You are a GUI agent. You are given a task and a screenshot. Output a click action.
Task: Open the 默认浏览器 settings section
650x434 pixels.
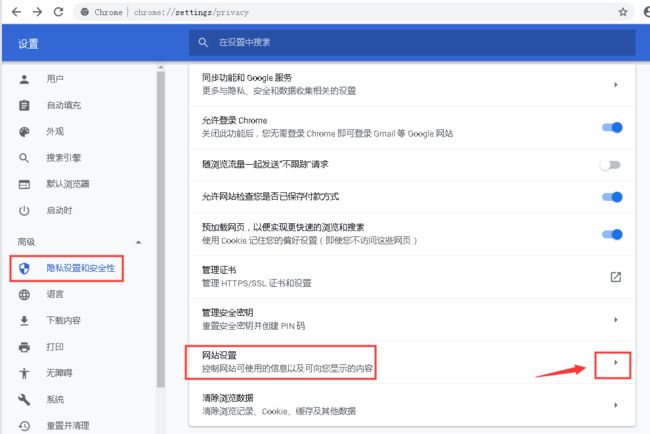coord(68,184)
